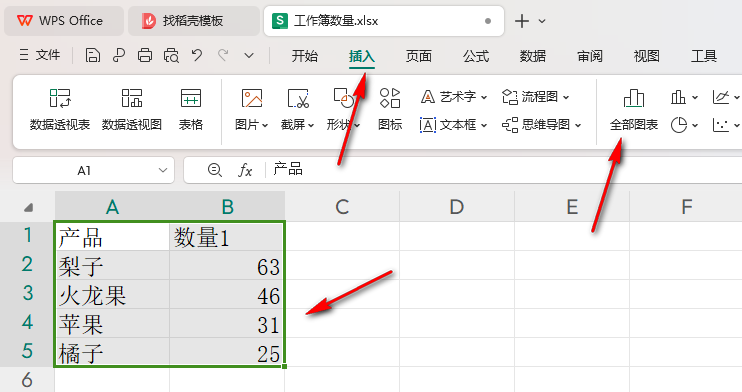Click the fx insert function icon
742x392 pixels.
coord(245,169)
